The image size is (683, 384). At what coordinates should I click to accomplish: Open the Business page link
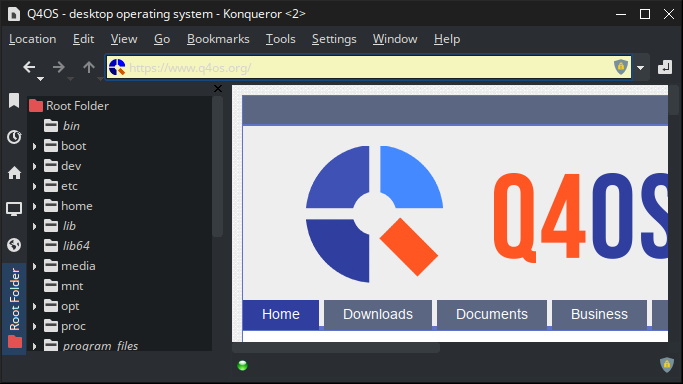[x=599, y=314]
